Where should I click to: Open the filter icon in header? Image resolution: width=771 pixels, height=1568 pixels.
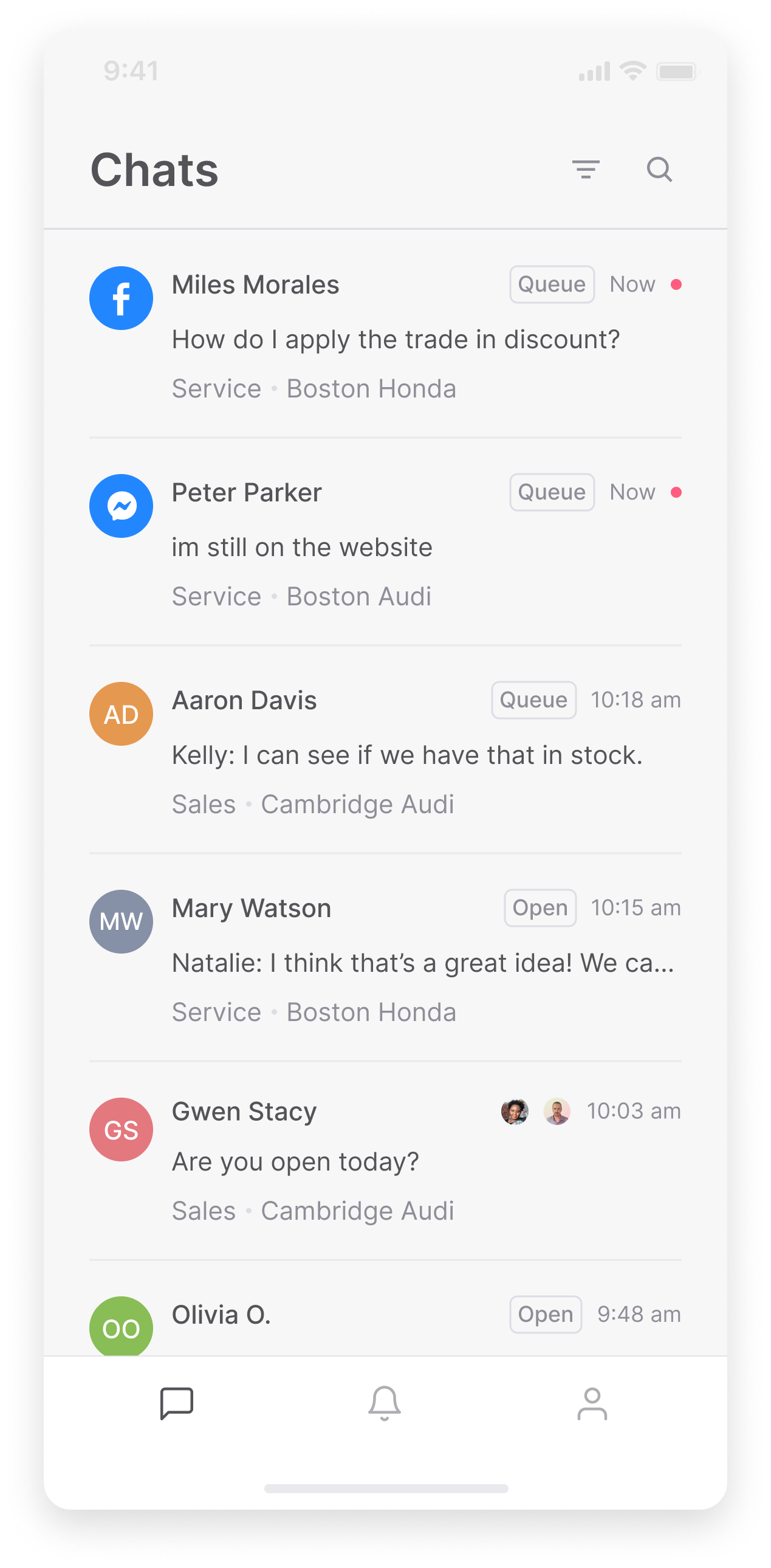point(586,169)
